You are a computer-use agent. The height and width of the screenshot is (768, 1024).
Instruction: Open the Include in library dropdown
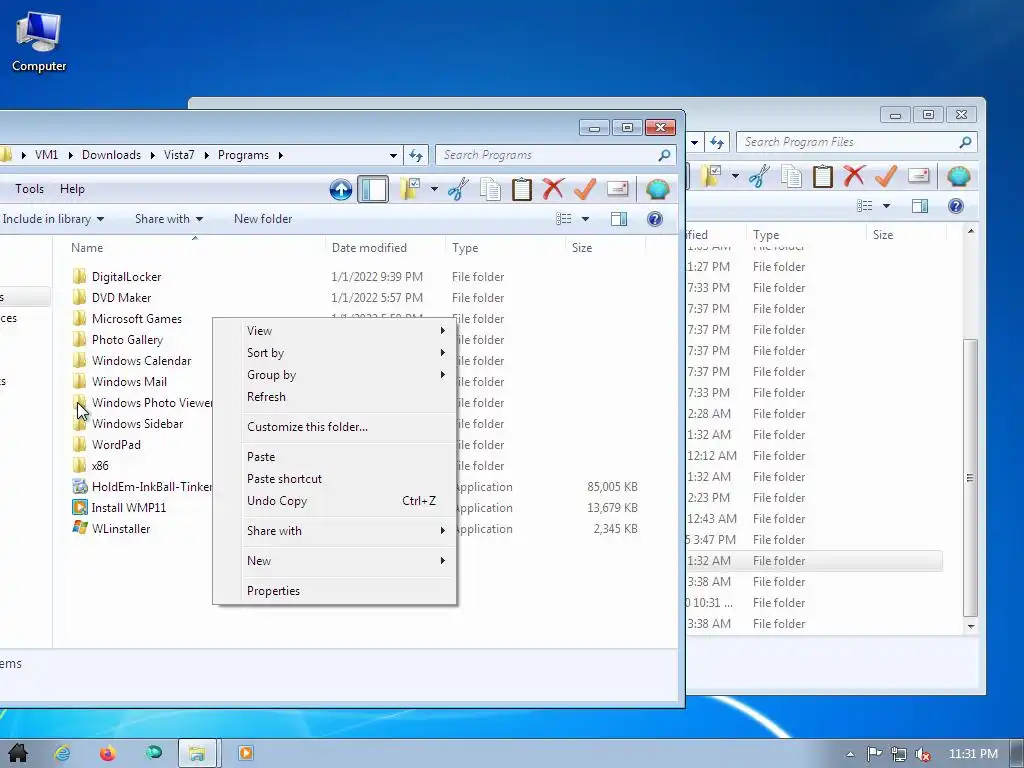coord(53,219)
